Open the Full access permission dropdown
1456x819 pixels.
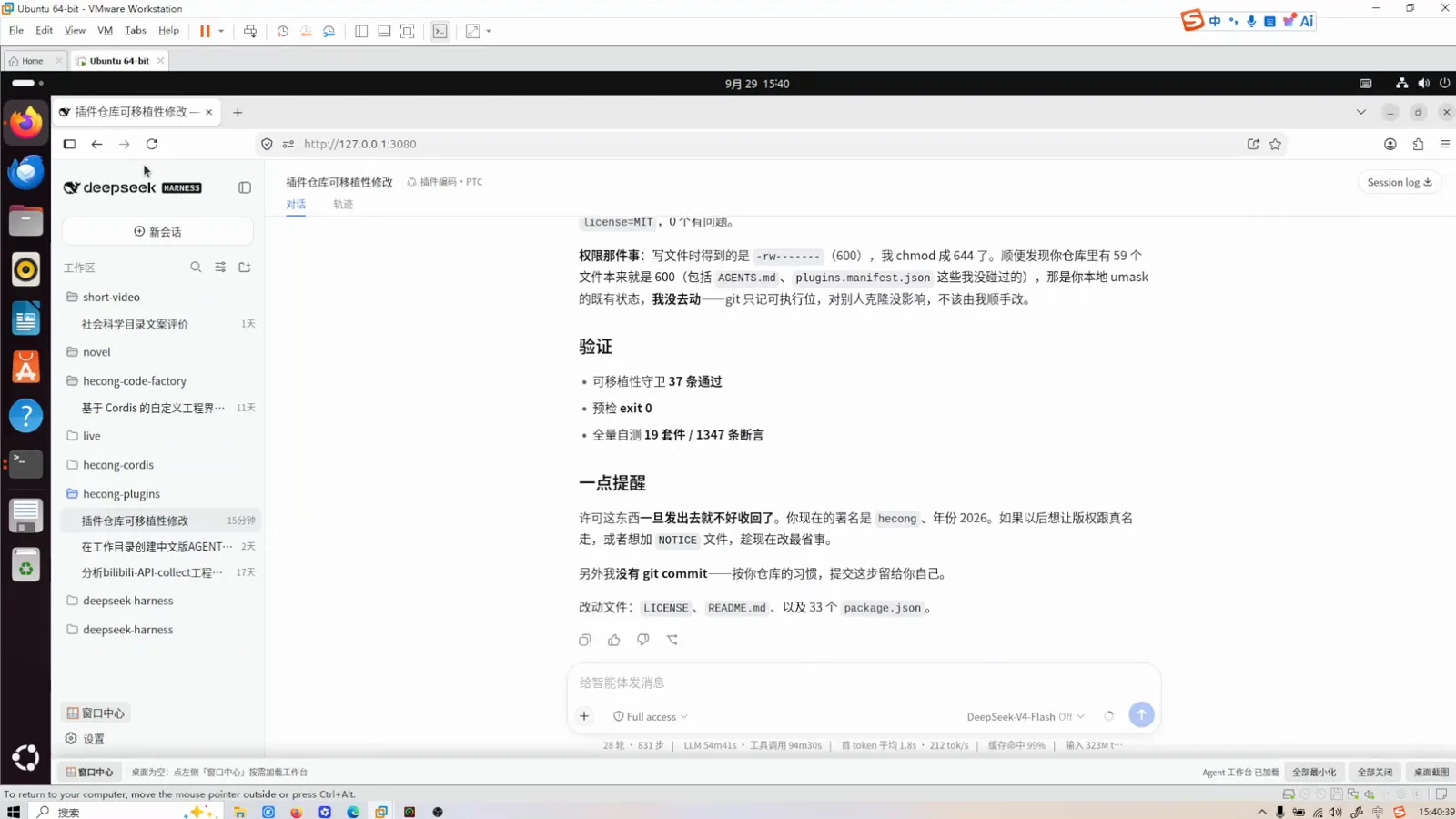point(651,717)
